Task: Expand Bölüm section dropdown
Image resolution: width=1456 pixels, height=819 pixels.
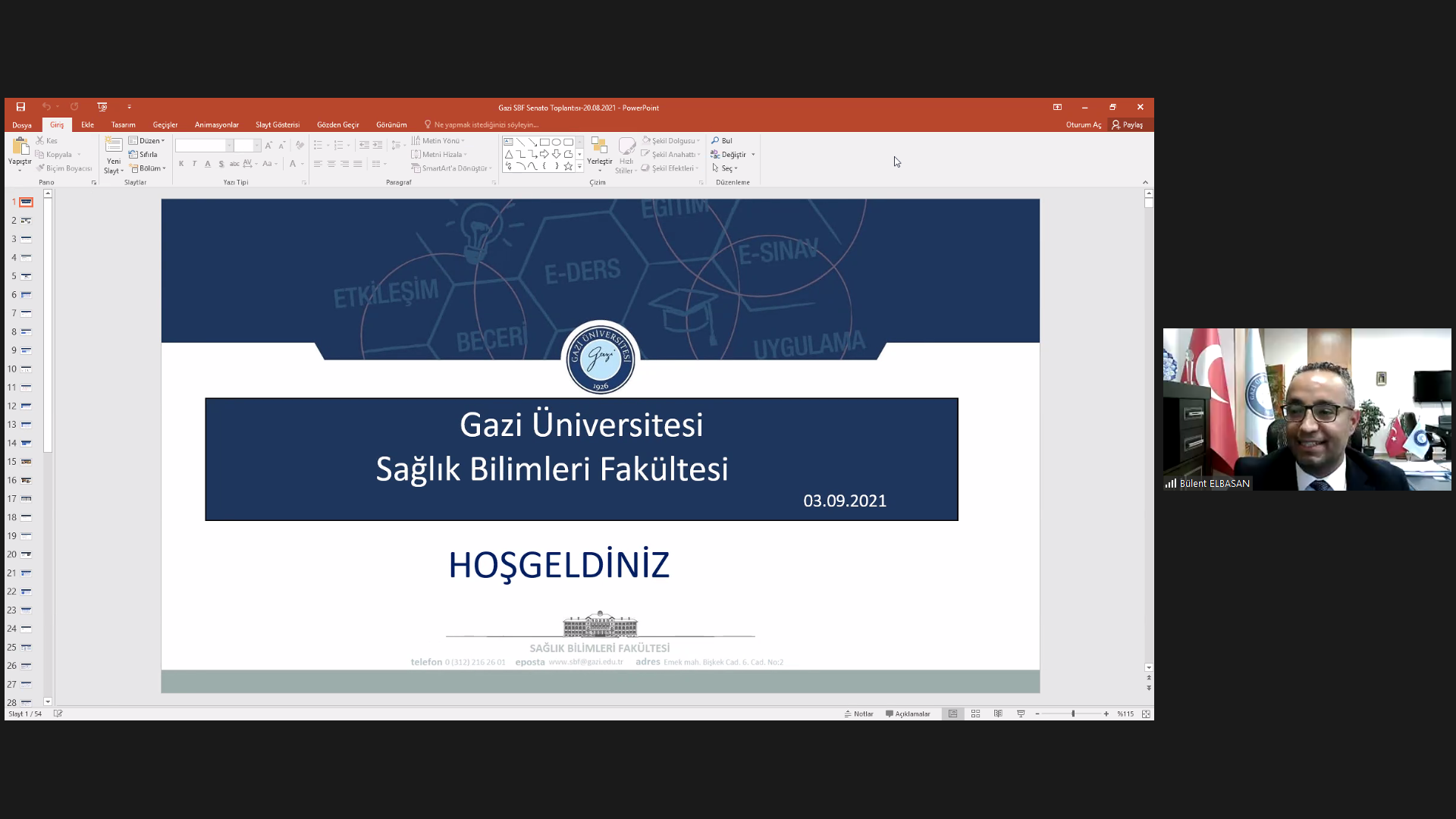Action: pyautogui.click(x=148, y=168)
